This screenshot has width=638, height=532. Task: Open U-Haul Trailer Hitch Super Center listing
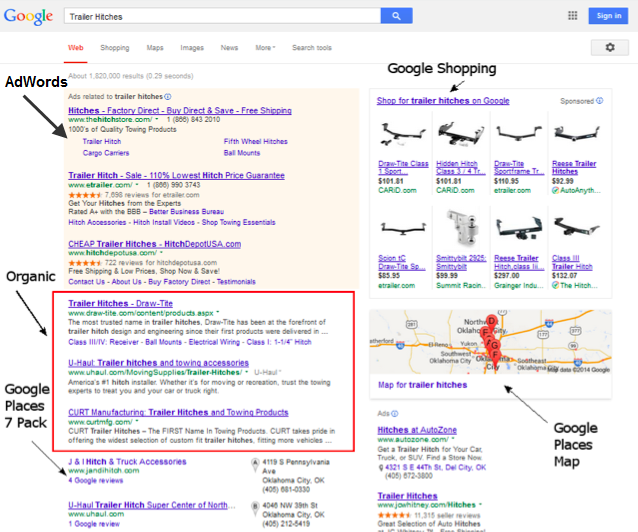coord(152,505)
